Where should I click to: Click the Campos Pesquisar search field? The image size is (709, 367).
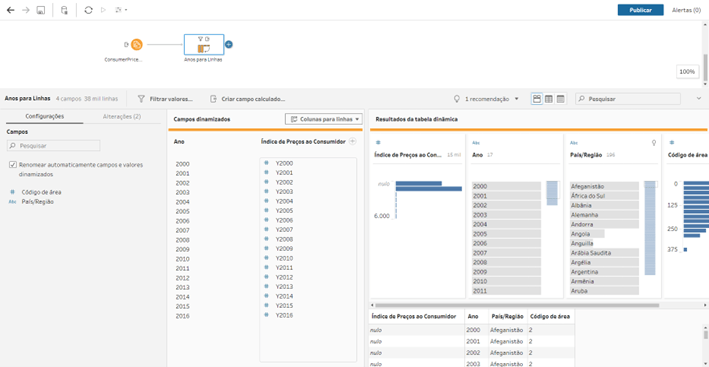[53, 146]
